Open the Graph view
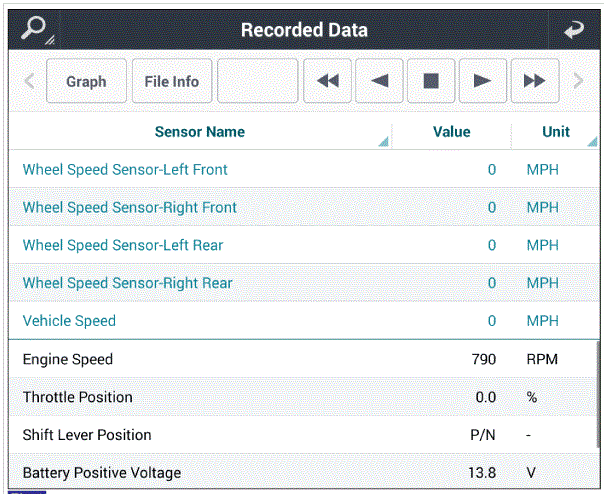Screen dimensions: 604x494 (86, 81)
